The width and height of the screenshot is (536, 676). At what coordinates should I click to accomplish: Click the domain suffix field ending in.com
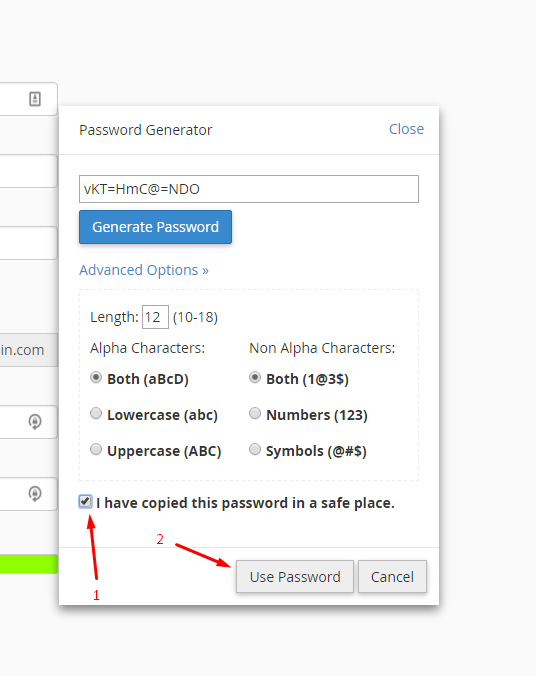28,350
